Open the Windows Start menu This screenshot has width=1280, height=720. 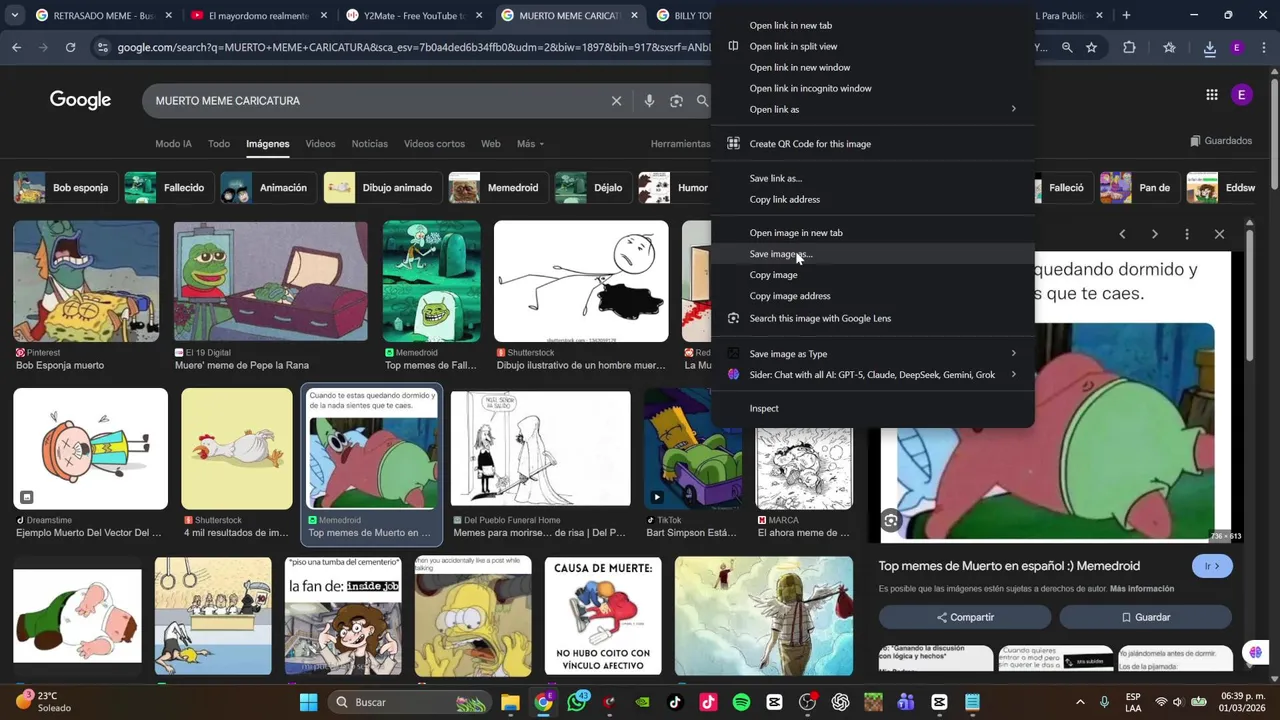[x=308, y=702]
